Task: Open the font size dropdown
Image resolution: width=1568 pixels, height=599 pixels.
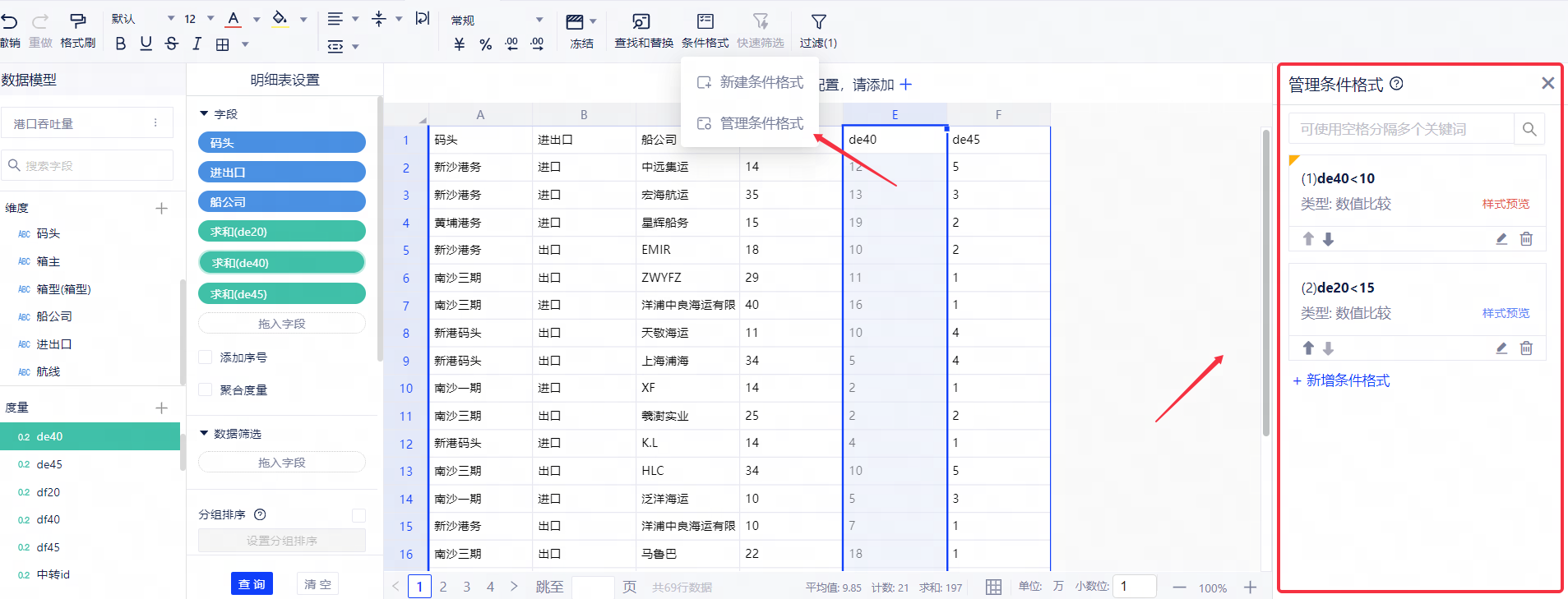Action: pyautogui.click(x=210, y=19)
